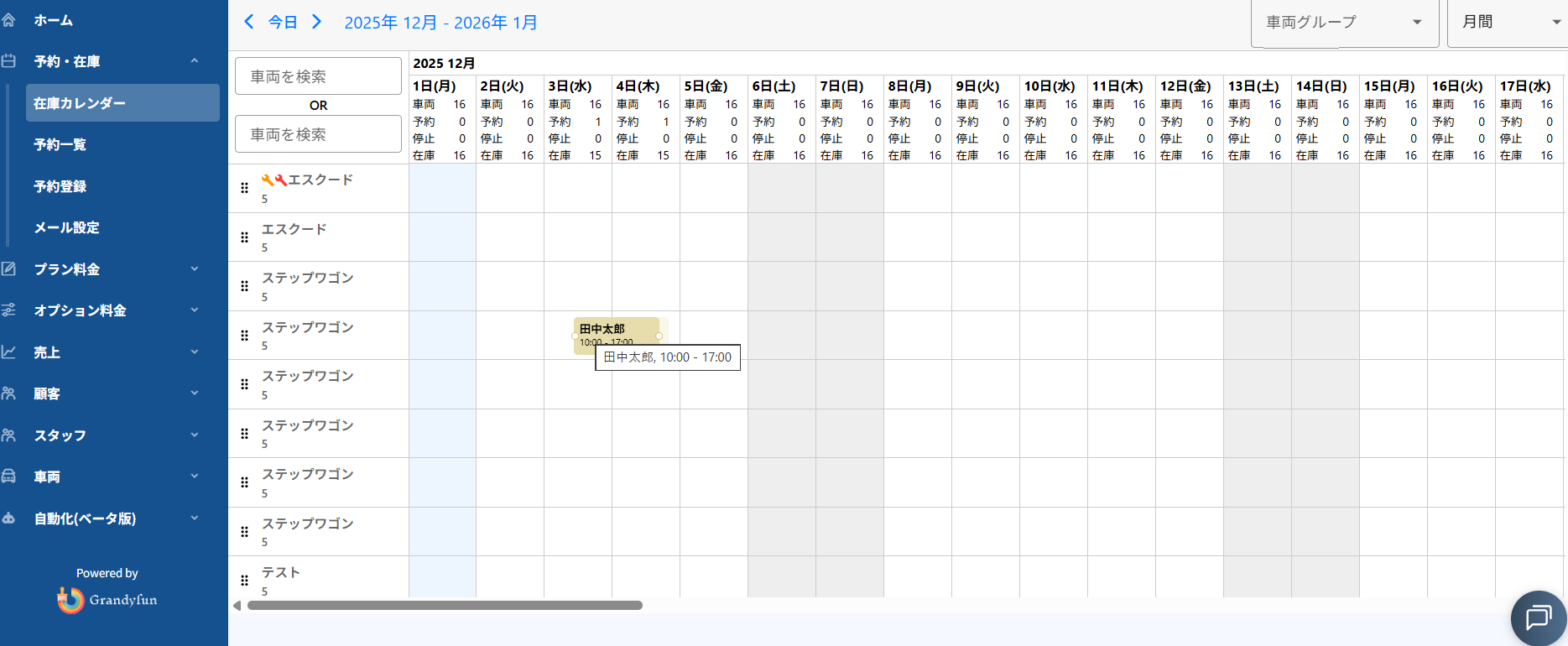
Task: Click the 自動化 robot icon in sidebar
Action: coord(9,518)
